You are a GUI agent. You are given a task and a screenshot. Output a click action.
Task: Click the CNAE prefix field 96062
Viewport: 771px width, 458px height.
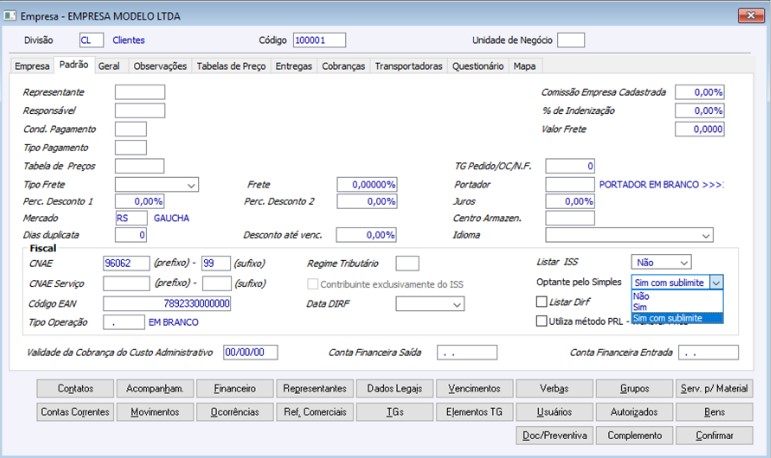[x=126, y=263]
